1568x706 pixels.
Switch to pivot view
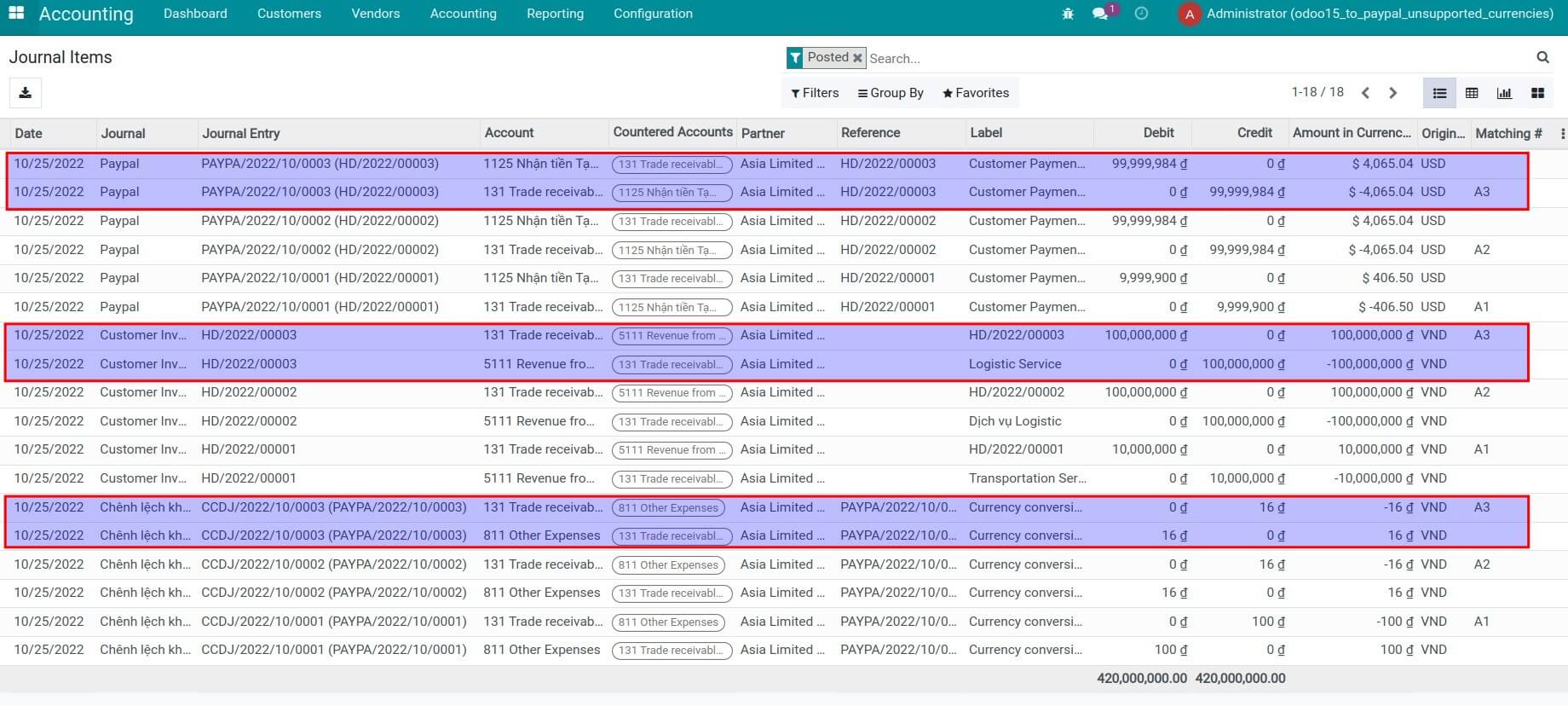[x=1472, y=93]
